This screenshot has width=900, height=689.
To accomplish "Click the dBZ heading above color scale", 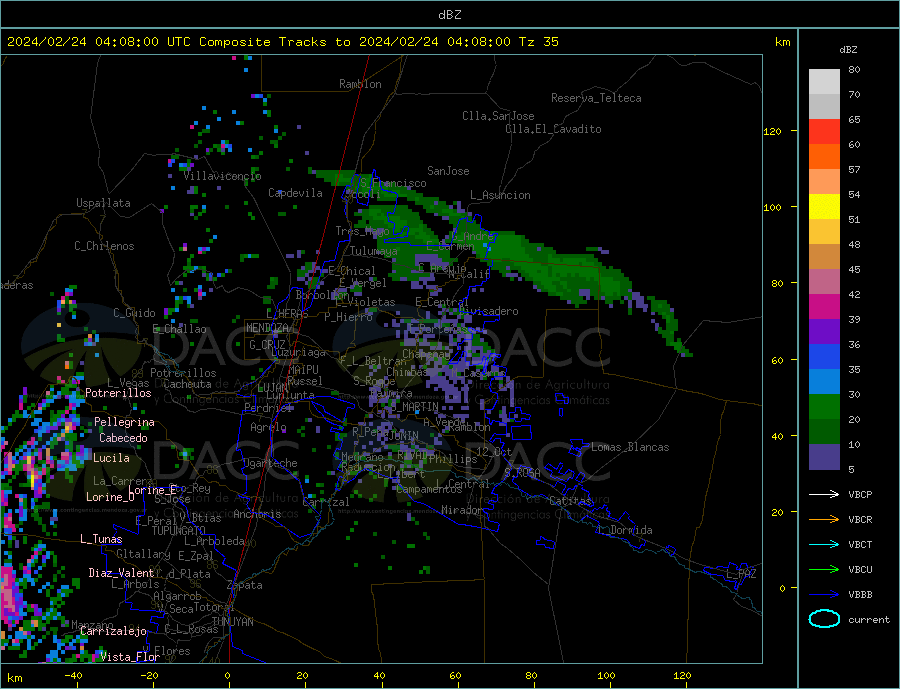I will [848, 50].
